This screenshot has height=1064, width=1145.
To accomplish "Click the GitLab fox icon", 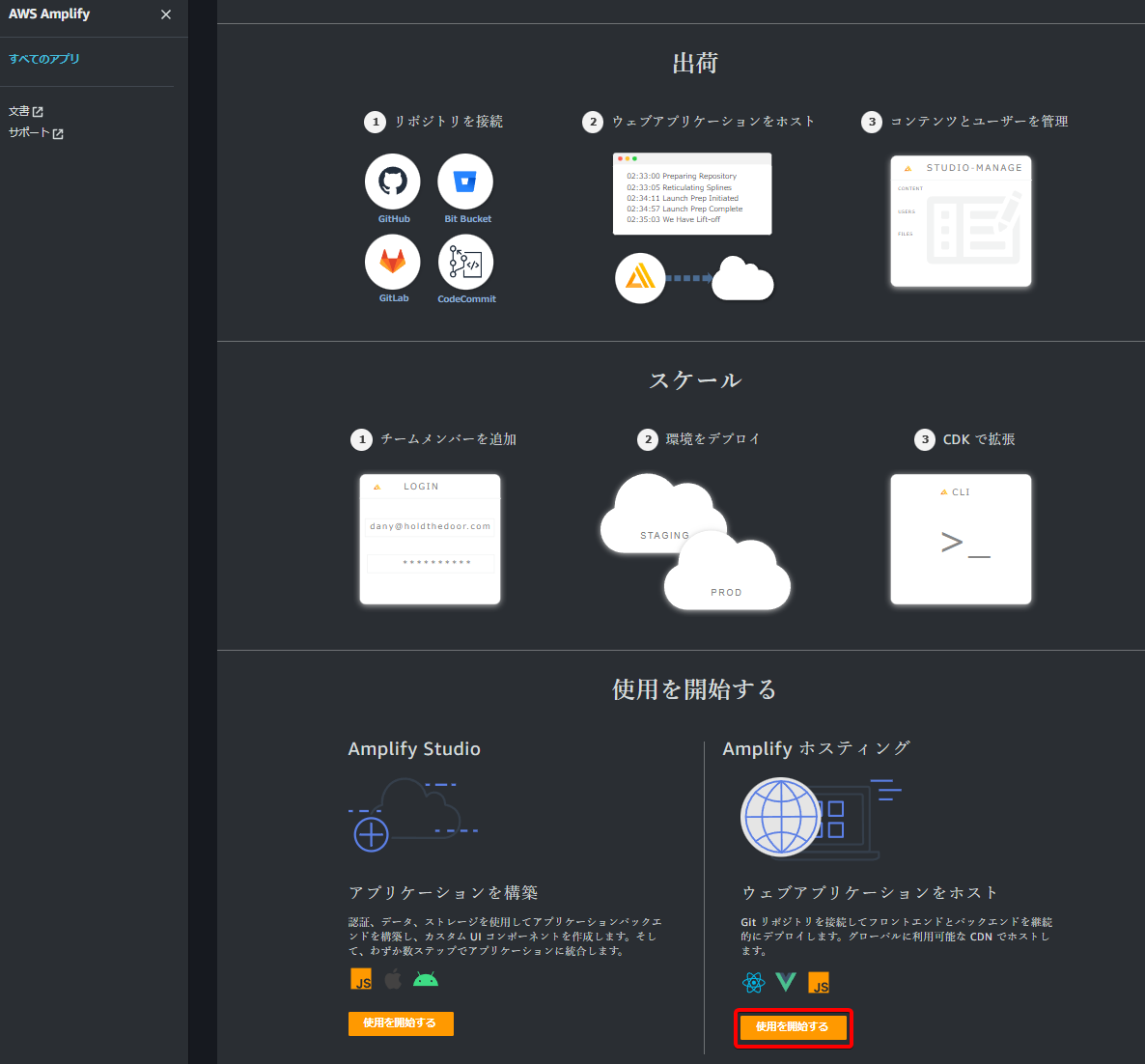I will [x=393, y=262].
